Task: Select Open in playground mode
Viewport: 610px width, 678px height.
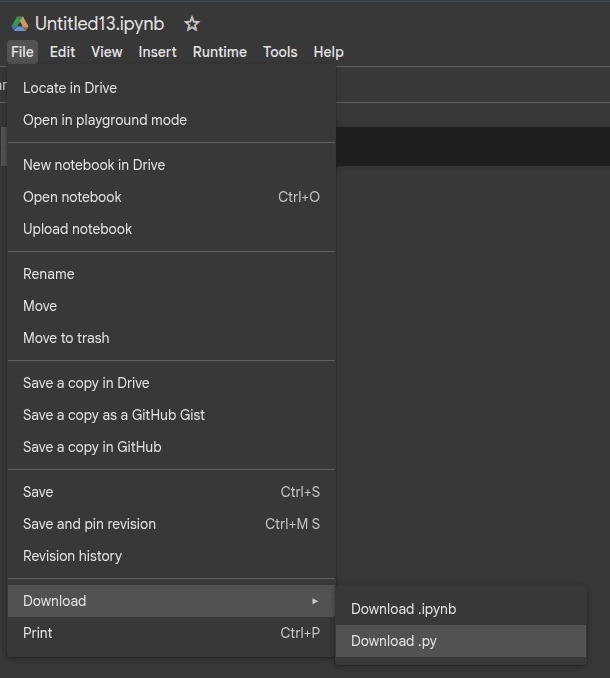Action: 105,120
